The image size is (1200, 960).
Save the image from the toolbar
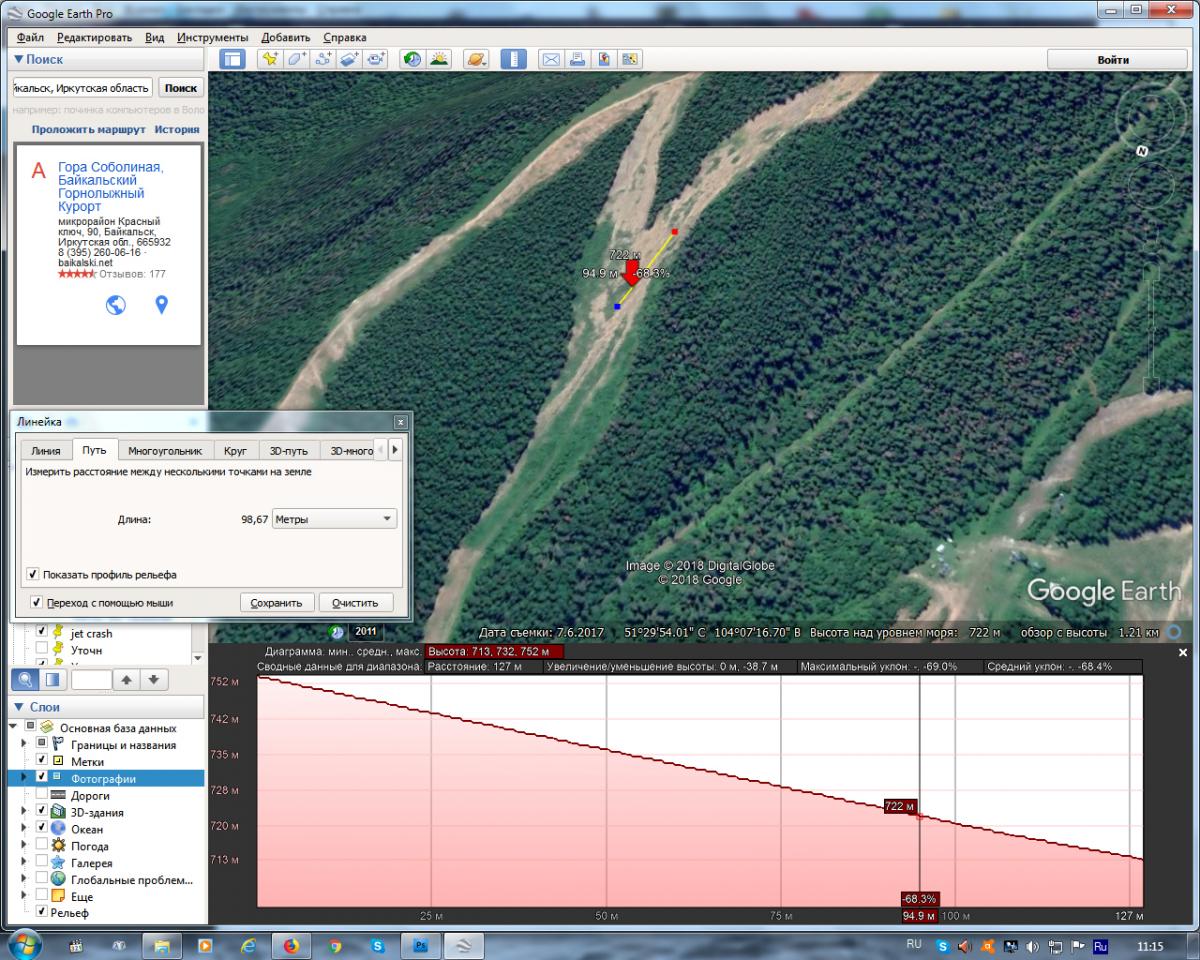[604, 59]
